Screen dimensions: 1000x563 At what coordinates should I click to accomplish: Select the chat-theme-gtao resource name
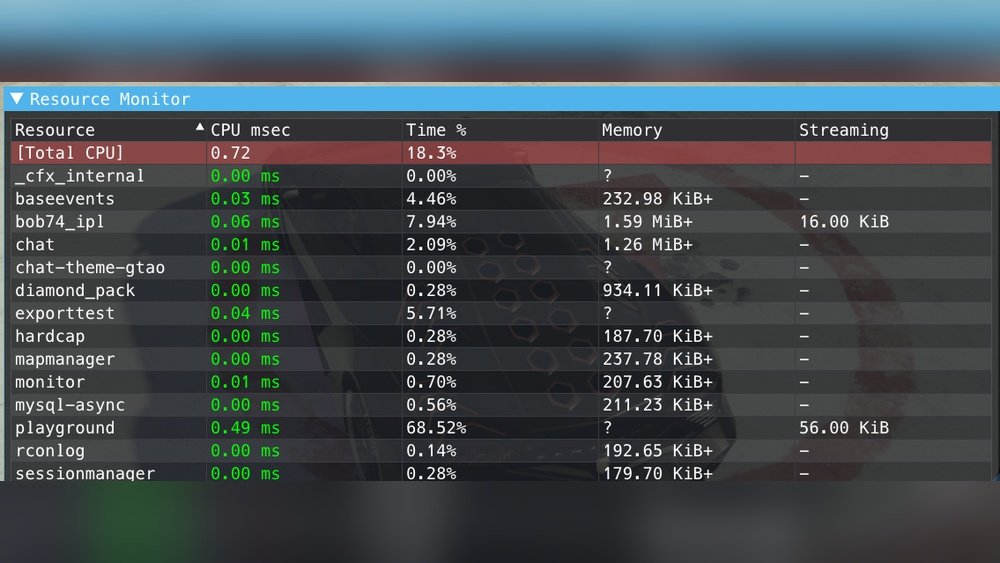tap(90, 267)
